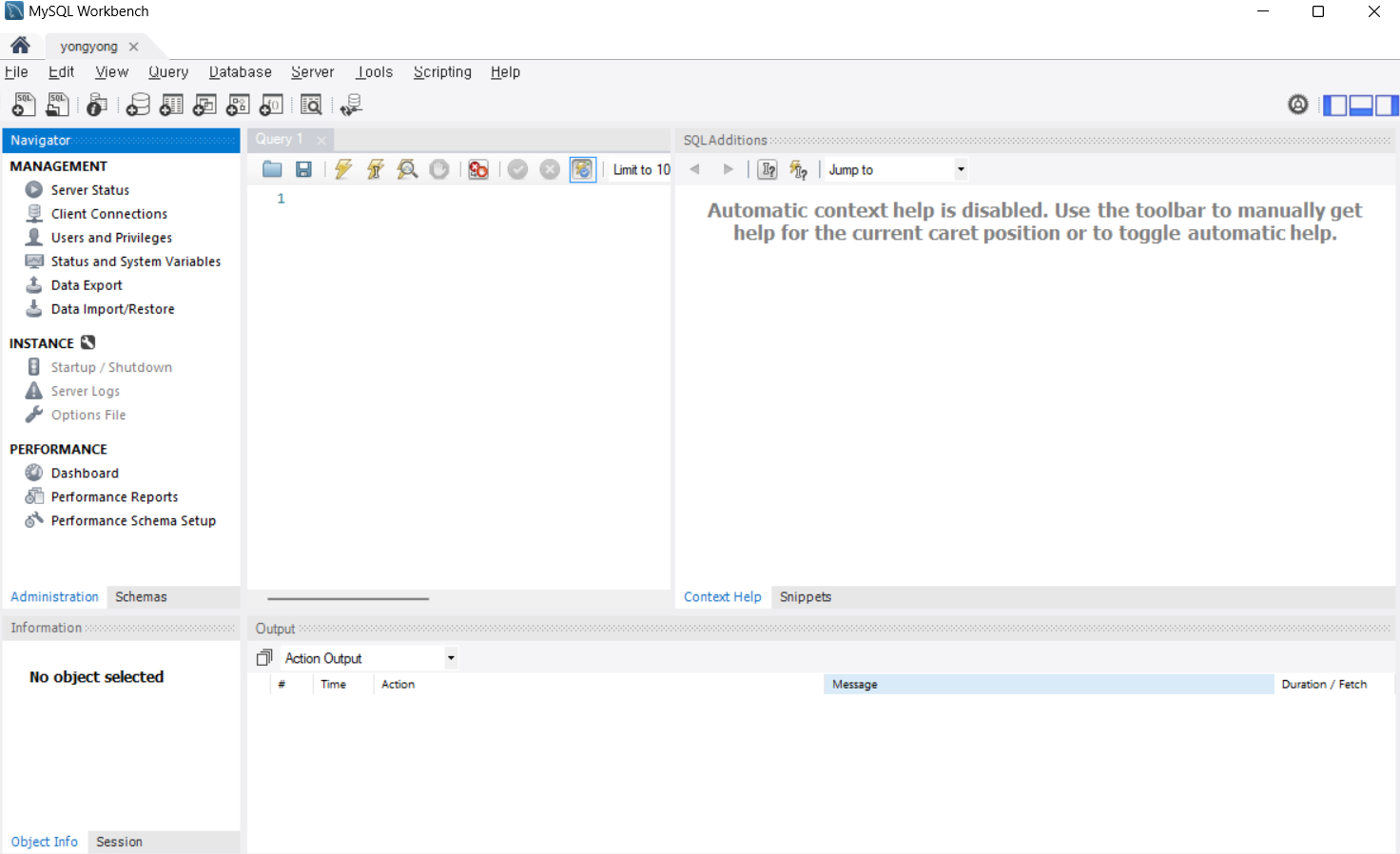Open the home screen tab icon
Viewport: 1400px width, 854px height.
point(20,46)
